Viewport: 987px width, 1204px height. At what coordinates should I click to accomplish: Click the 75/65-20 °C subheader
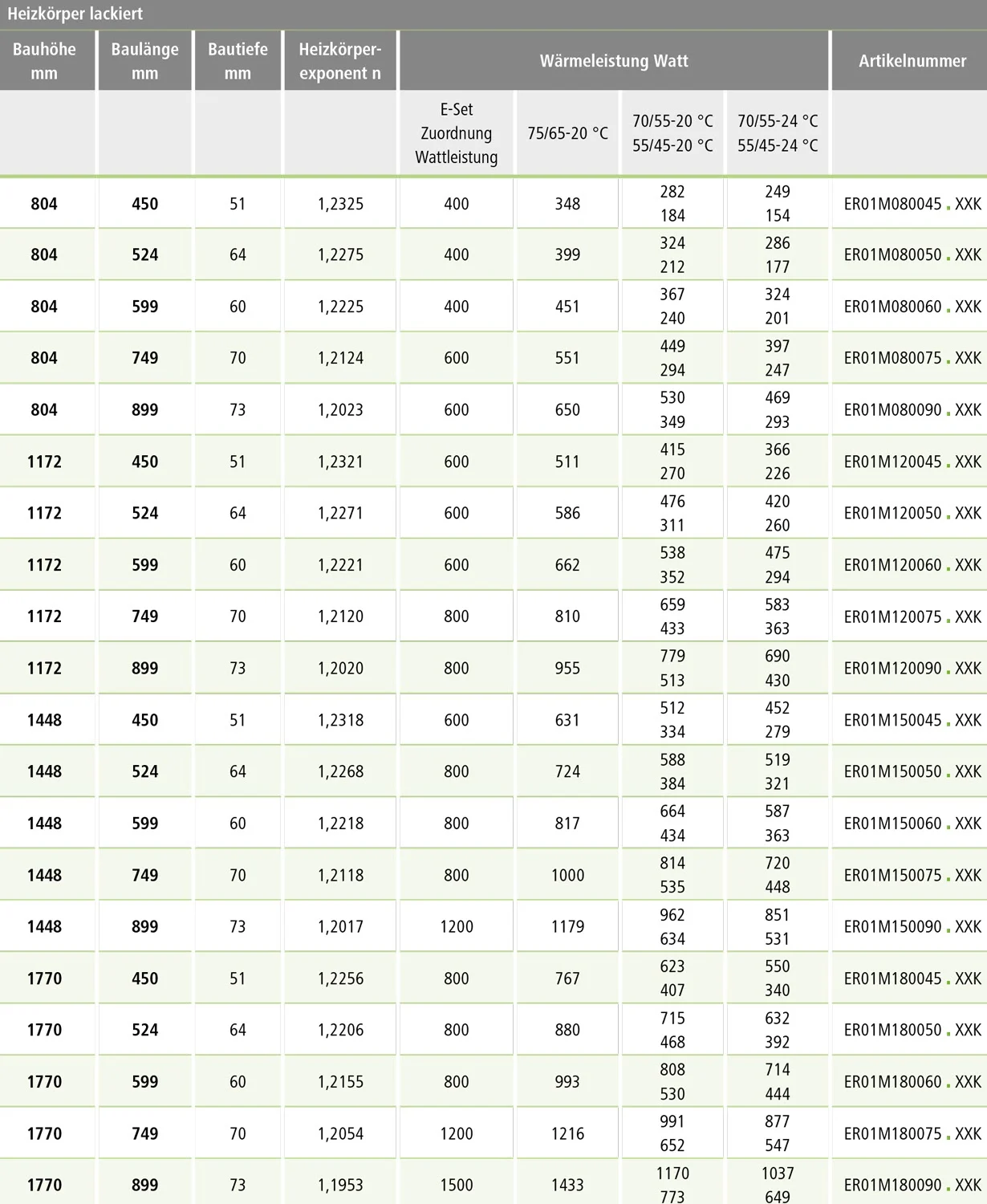567,133
